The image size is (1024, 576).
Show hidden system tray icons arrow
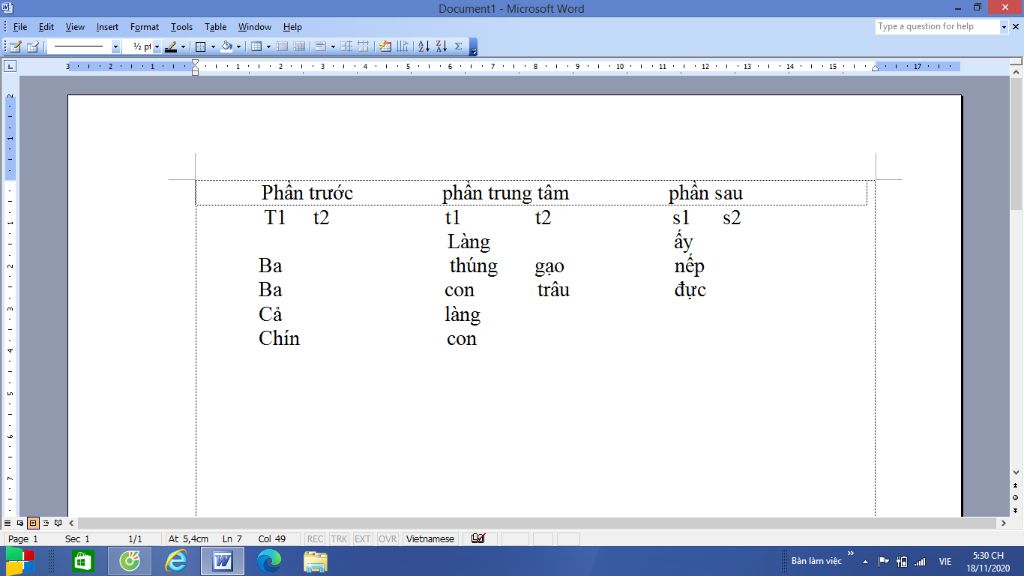pyautogui.click(x=865, y=562)
